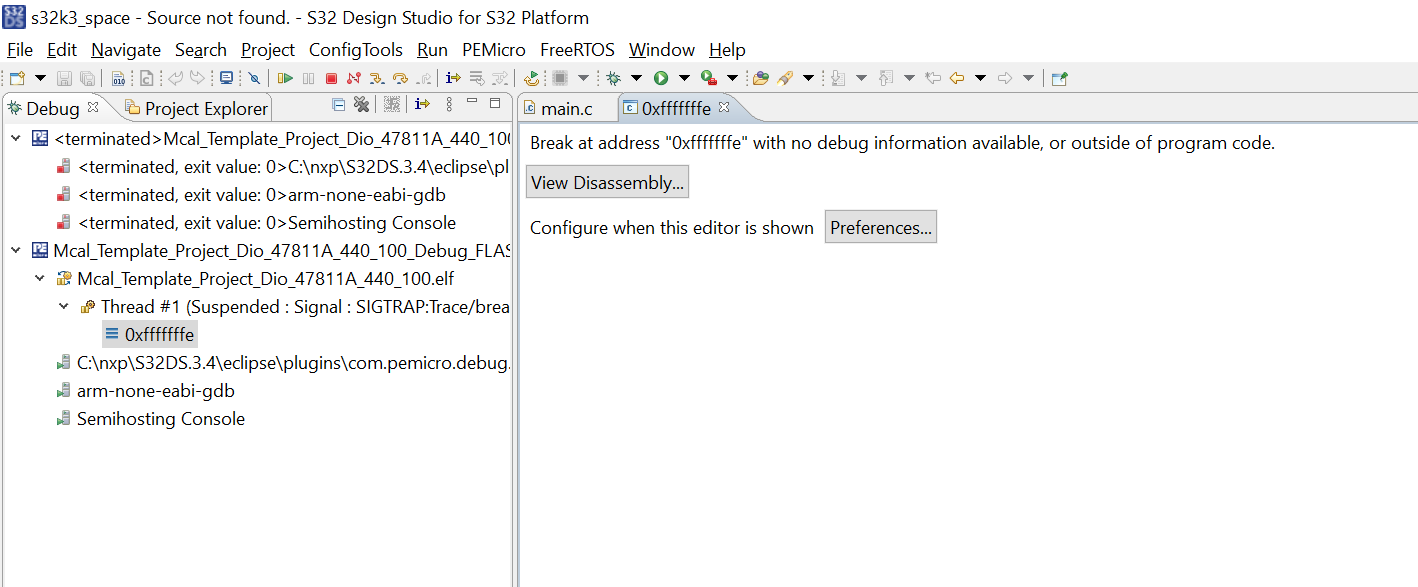Image resolution: width=1418 pixels, height=587 pixels.
Task: Toggle instruction stepping mode
Action: 452,77
